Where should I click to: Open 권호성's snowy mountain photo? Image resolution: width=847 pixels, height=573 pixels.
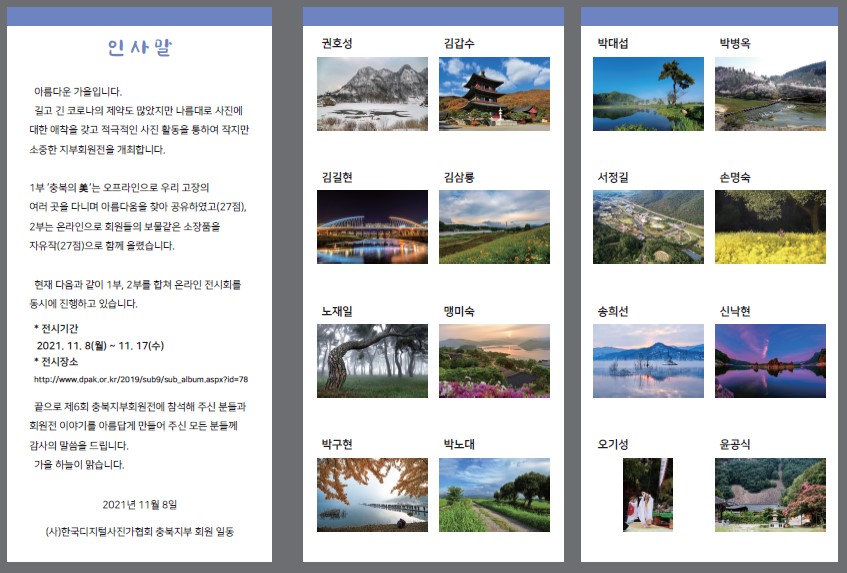click(x=372, y=94)
